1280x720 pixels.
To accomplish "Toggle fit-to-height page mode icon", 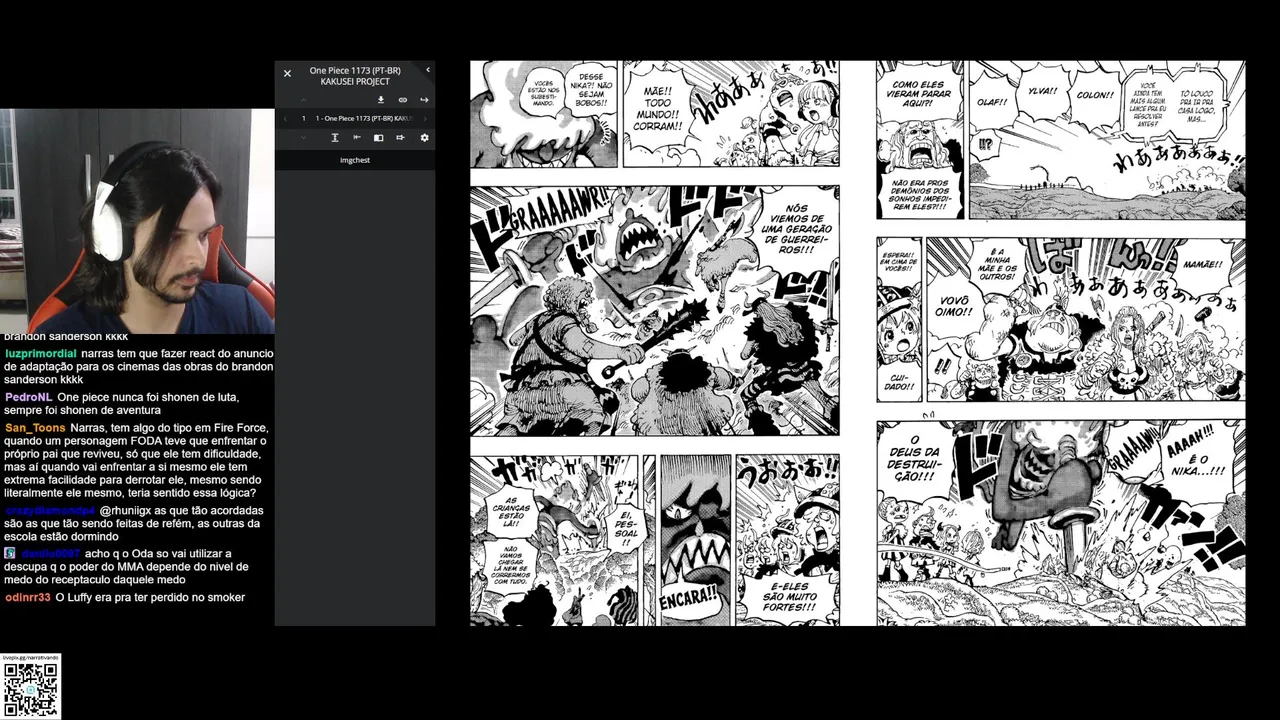I will click(335, 137).
